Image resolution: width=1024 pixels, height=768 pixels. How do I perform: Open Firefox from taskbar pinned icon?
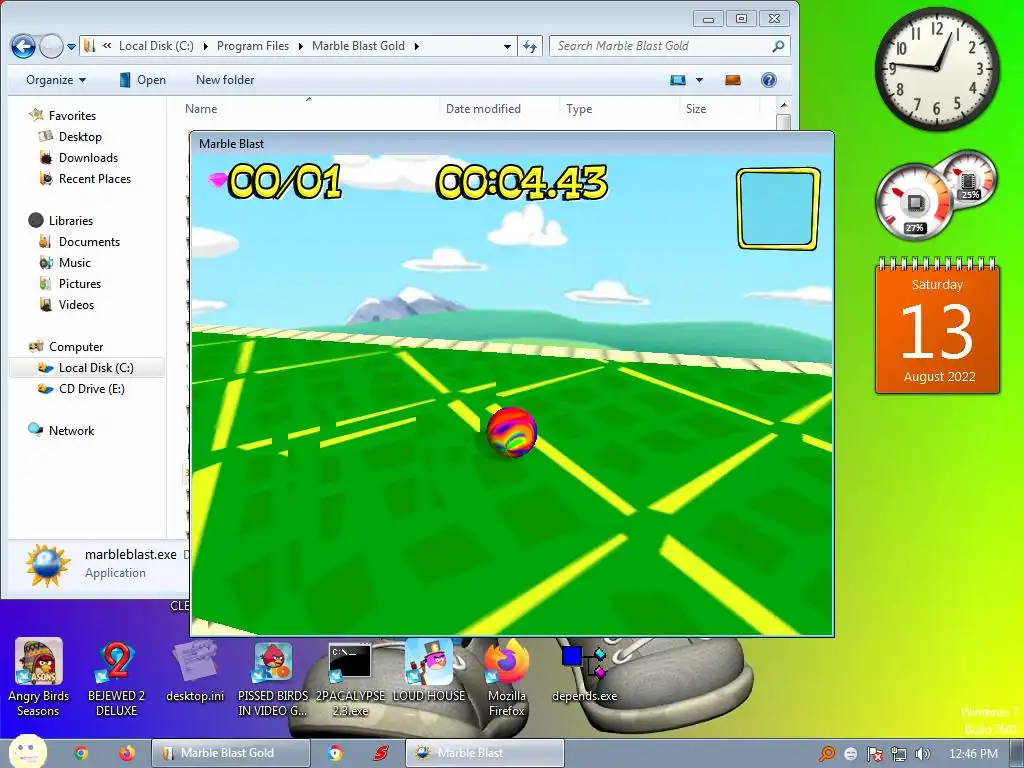click(127, 753)
